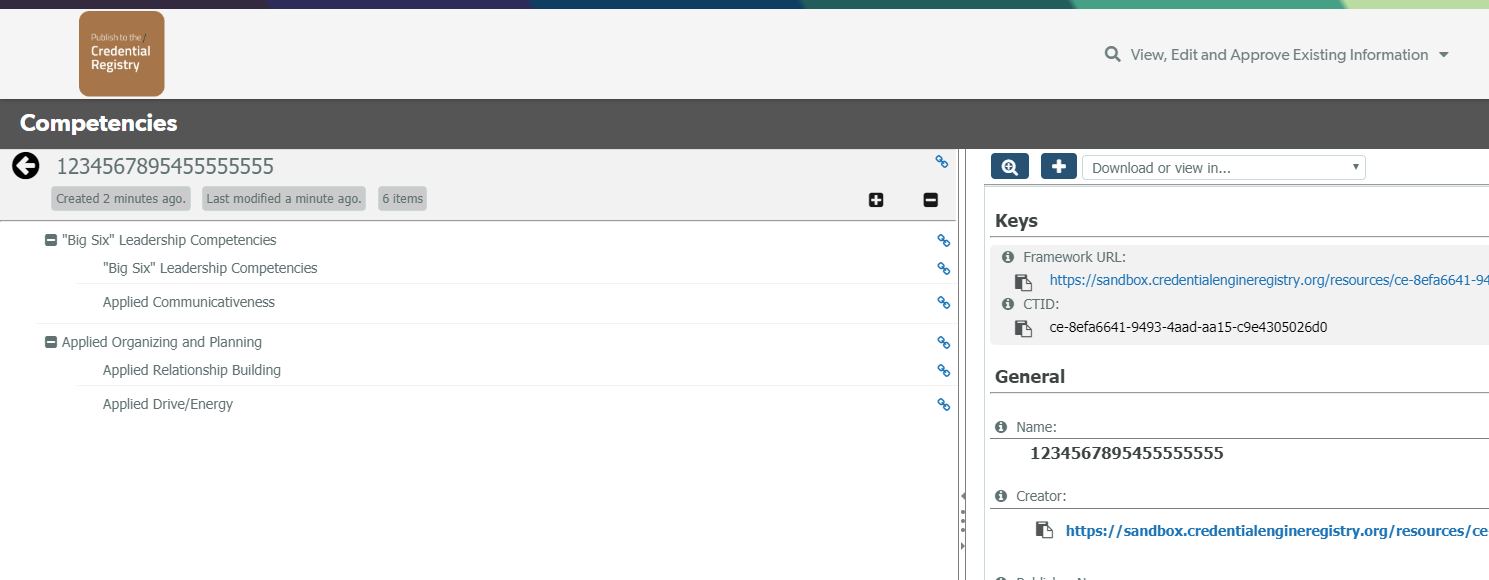
Task: Click the blue plus button in detail panel
Action: coord(1059,167)
